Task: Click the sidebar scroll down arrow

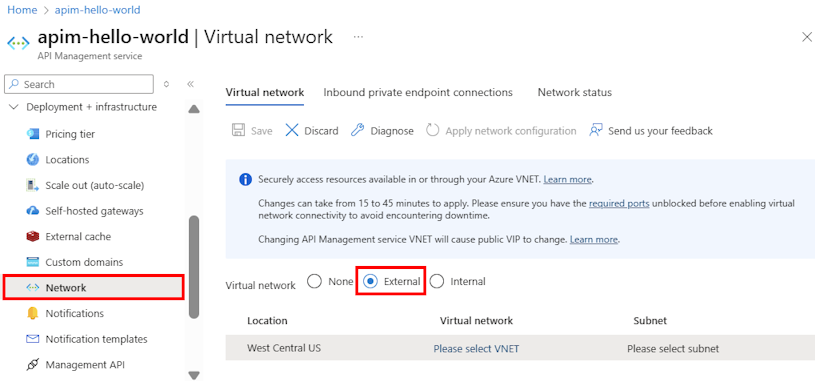Action: [x=194, y=375]
